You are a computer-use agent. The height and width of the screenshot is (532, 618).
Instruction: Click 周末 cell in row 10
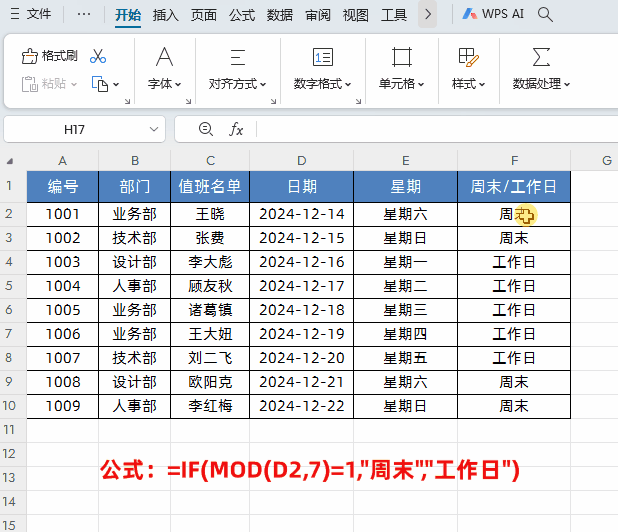pyautogui.click(x=514, y=406)
